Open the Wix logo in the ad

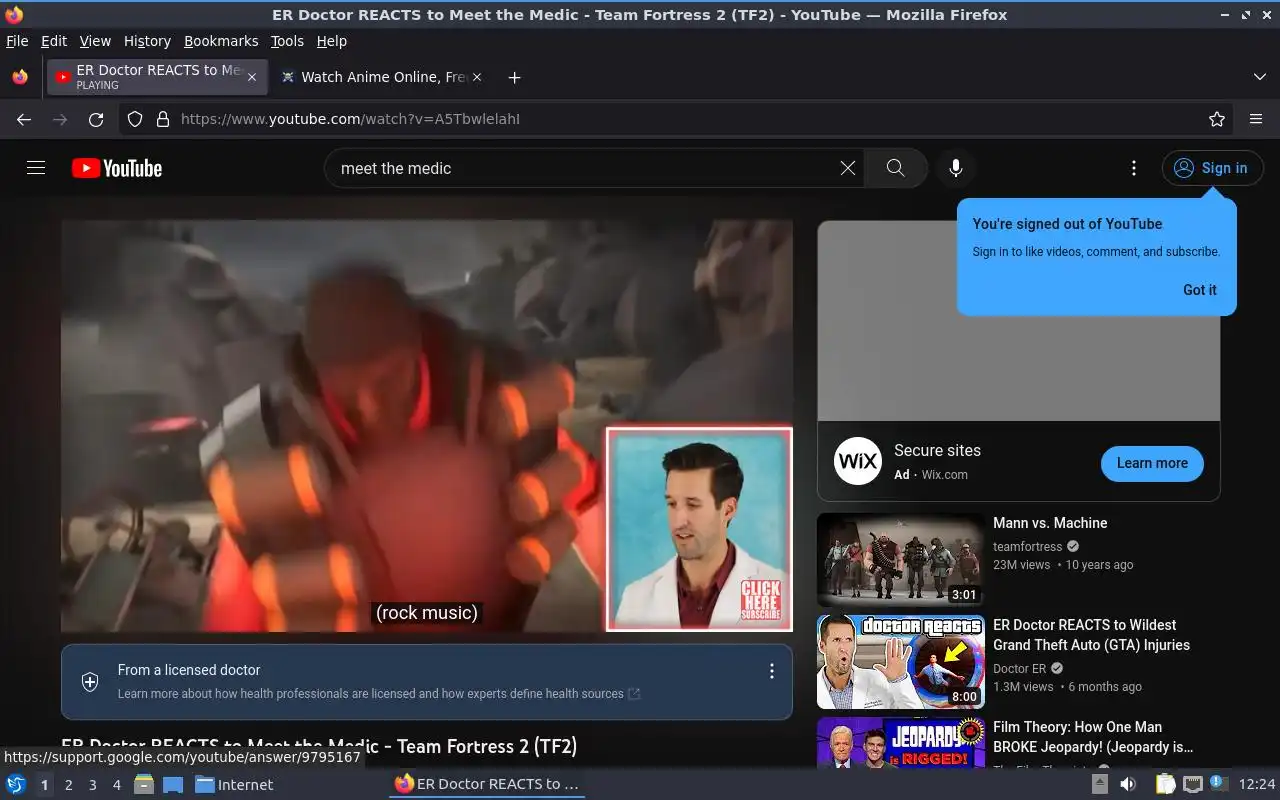pyautogui.click(x=858, y=461)
